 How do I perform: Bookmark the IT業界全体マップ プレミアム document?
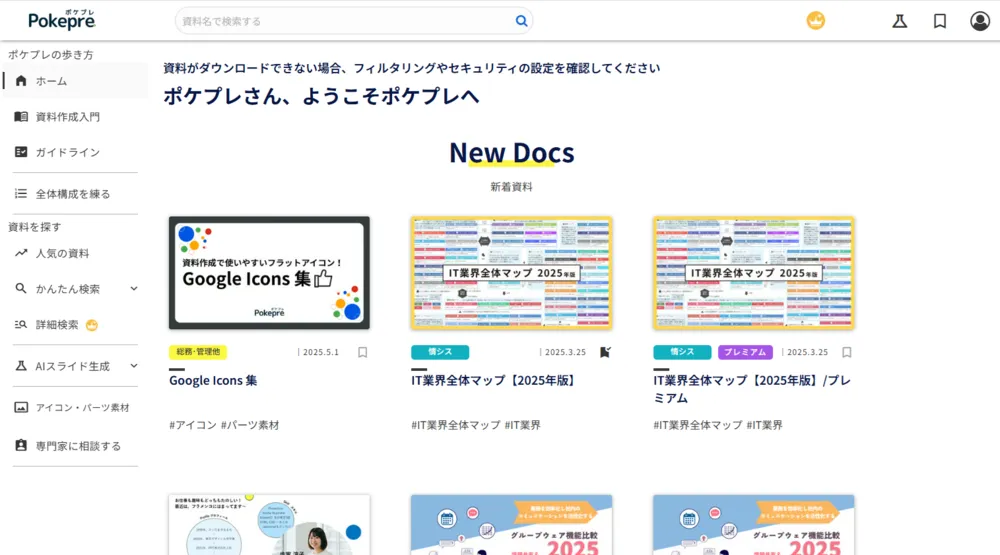click(846, 352)
